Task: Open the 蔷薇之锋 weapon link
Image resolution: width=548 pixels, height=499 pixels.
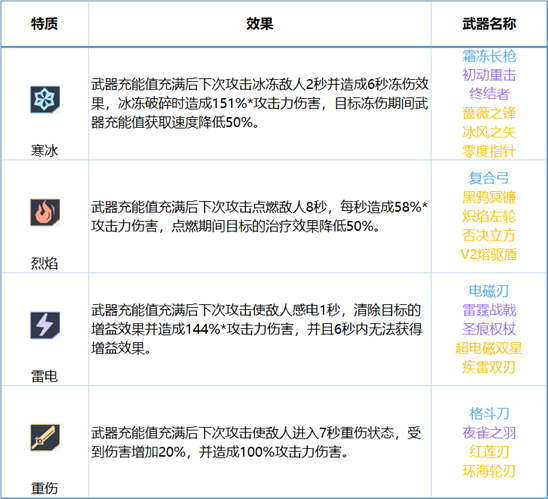Action: click(489, 113)
